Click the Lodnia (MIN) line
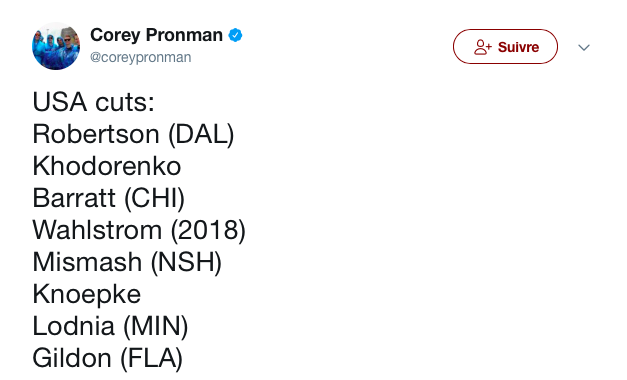 point(110,326)
